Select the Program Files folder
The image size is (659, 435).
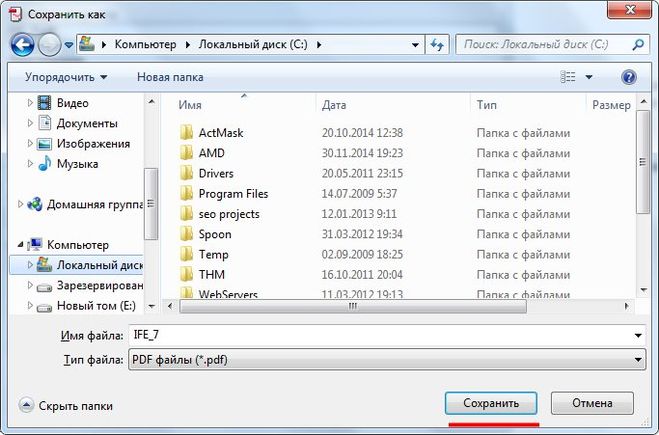pyautogui.click(x=232, y=193)
